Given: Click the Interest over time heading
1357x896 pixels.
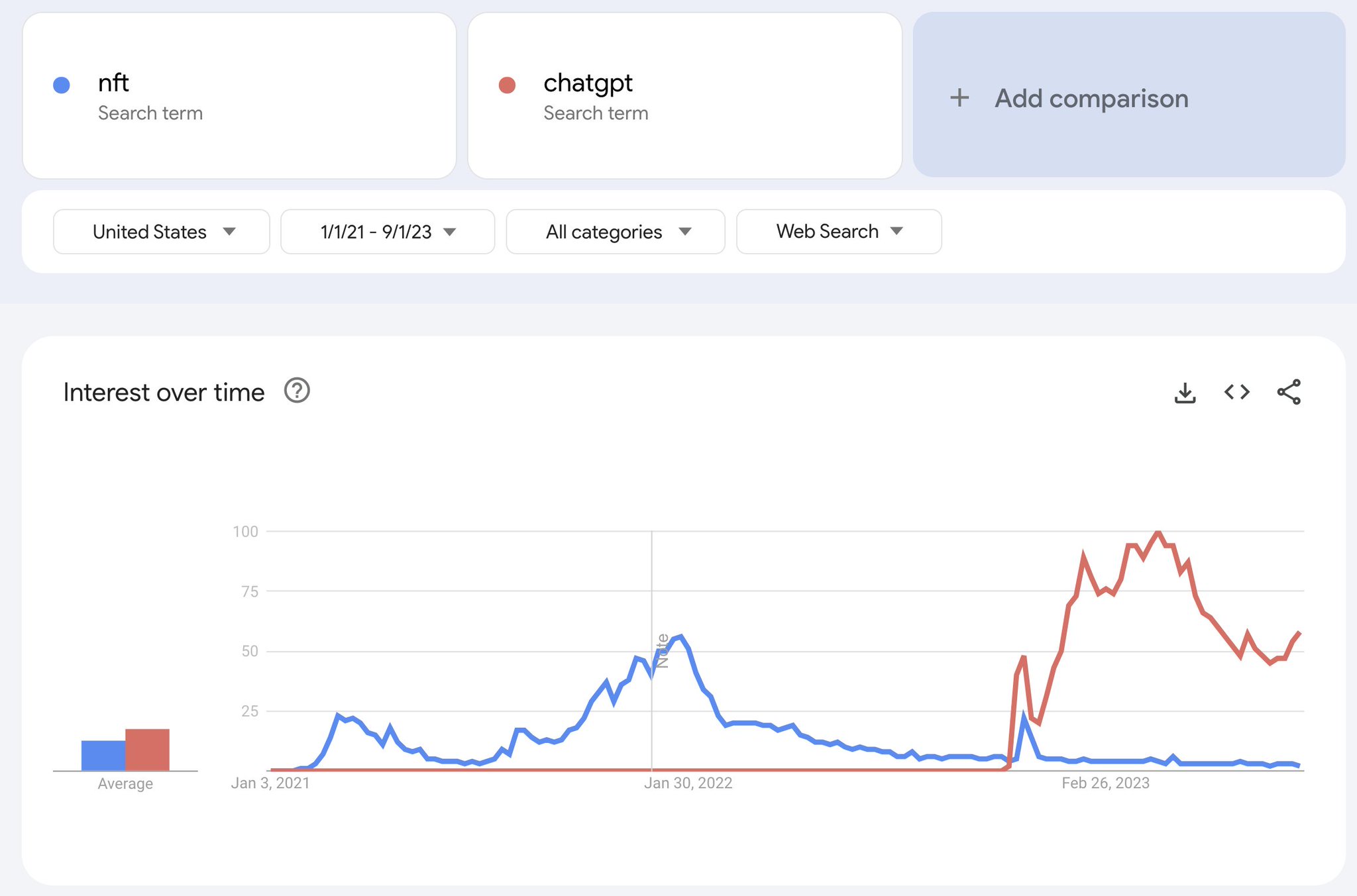Looking at the screenshot, I should click(x=164, y=392).
